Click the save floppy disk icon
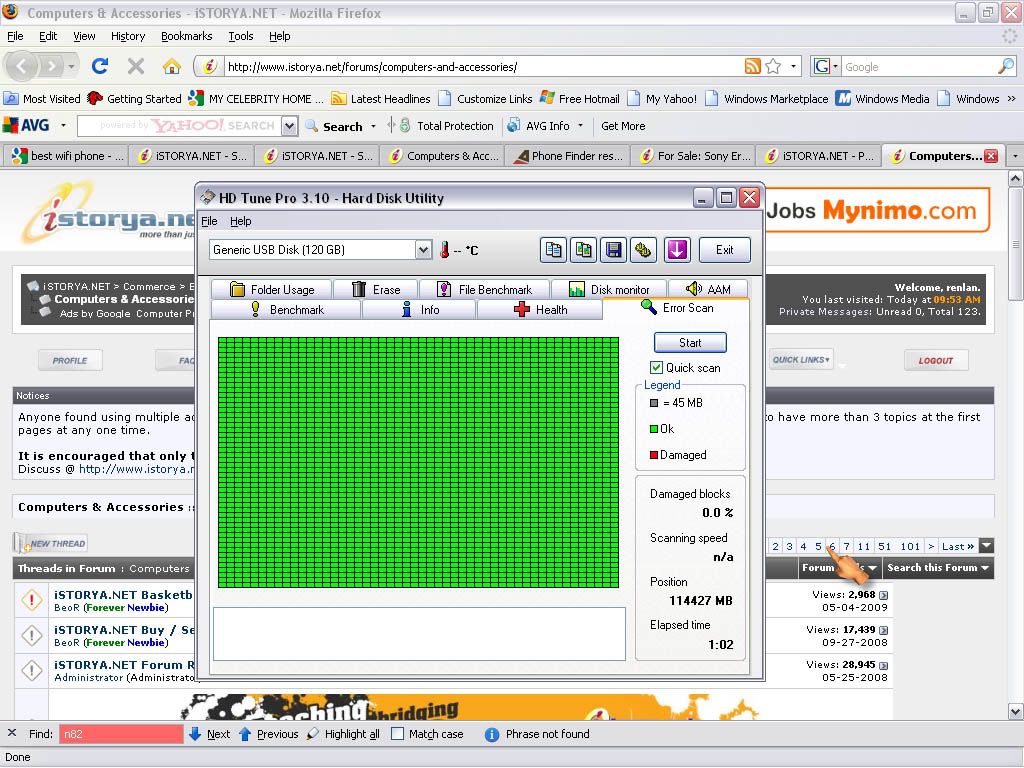 coord(613,250)
